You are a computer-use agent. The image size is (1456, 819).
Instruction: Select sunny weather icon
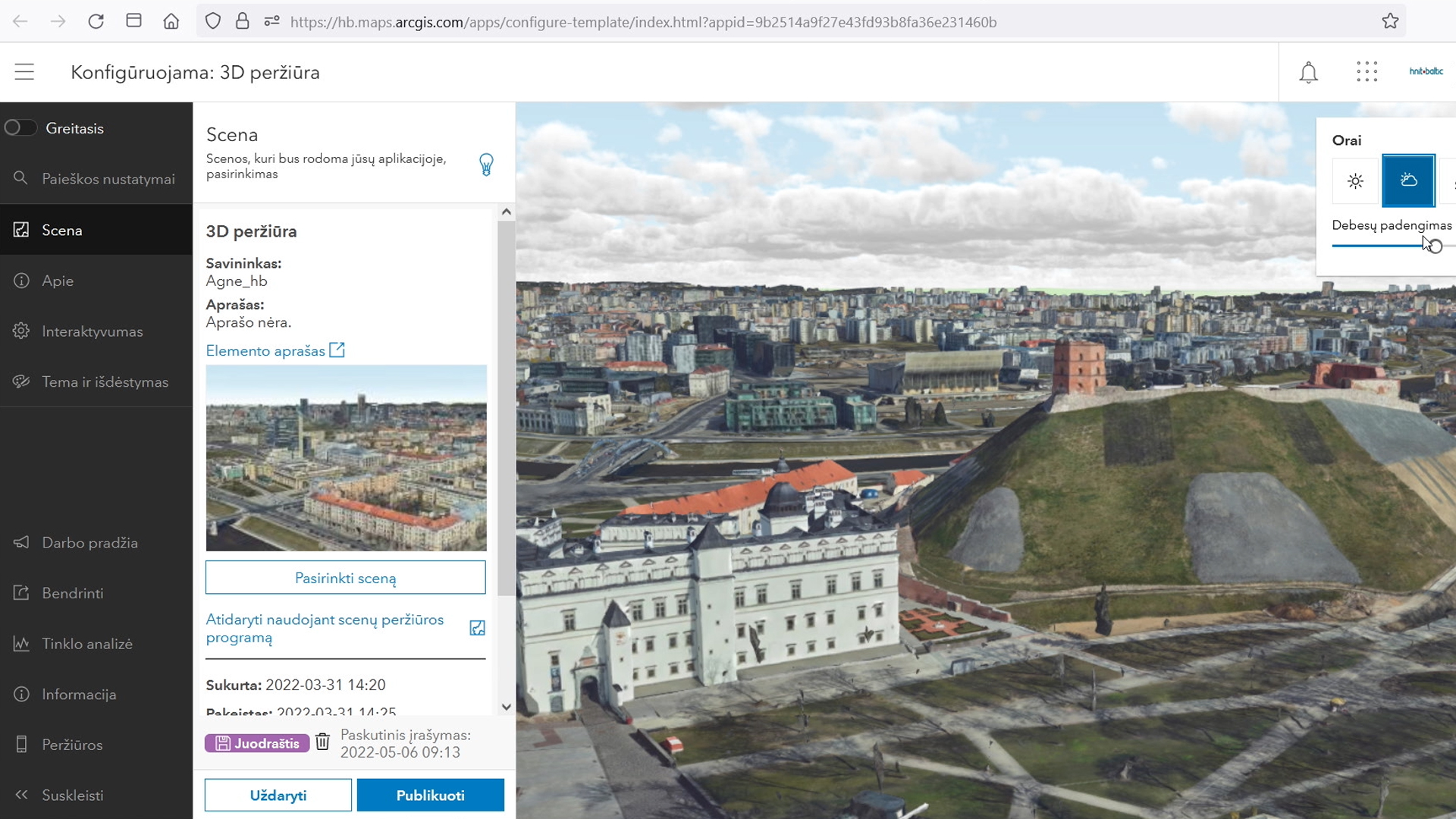[x=1355, y=181]
